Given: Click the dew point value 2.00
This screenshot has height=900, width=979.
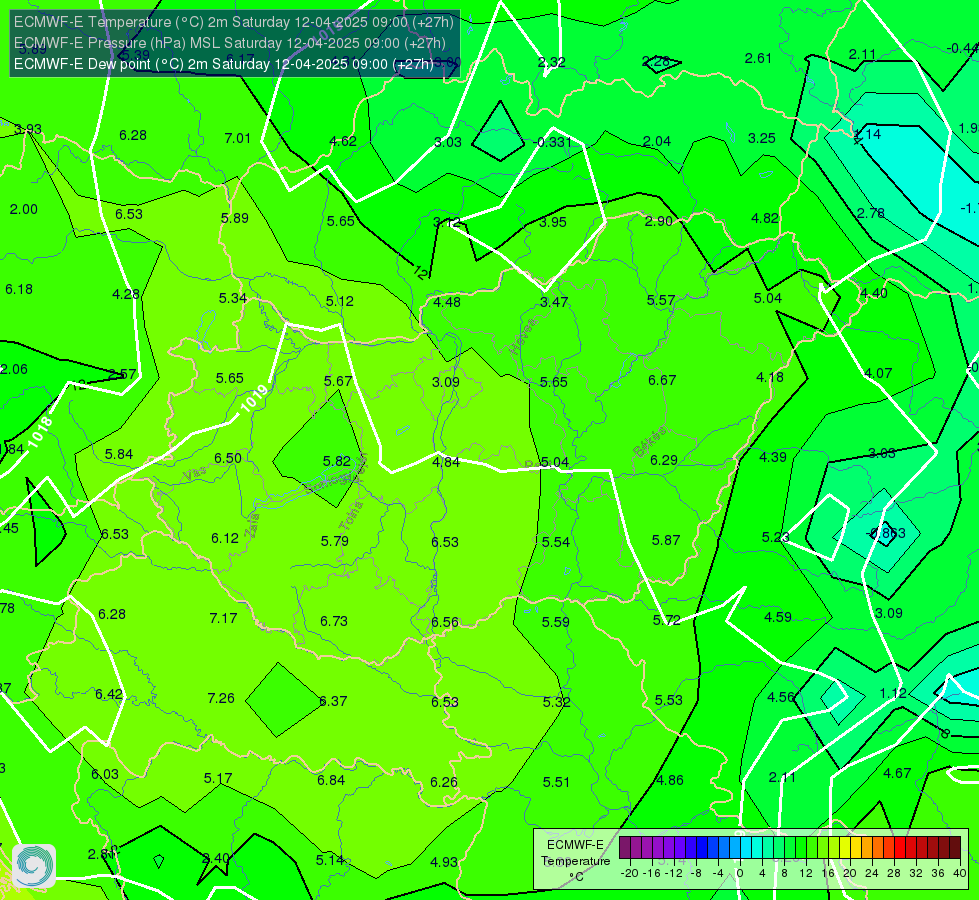Looking at the screenshot, I should click(24, 209).
